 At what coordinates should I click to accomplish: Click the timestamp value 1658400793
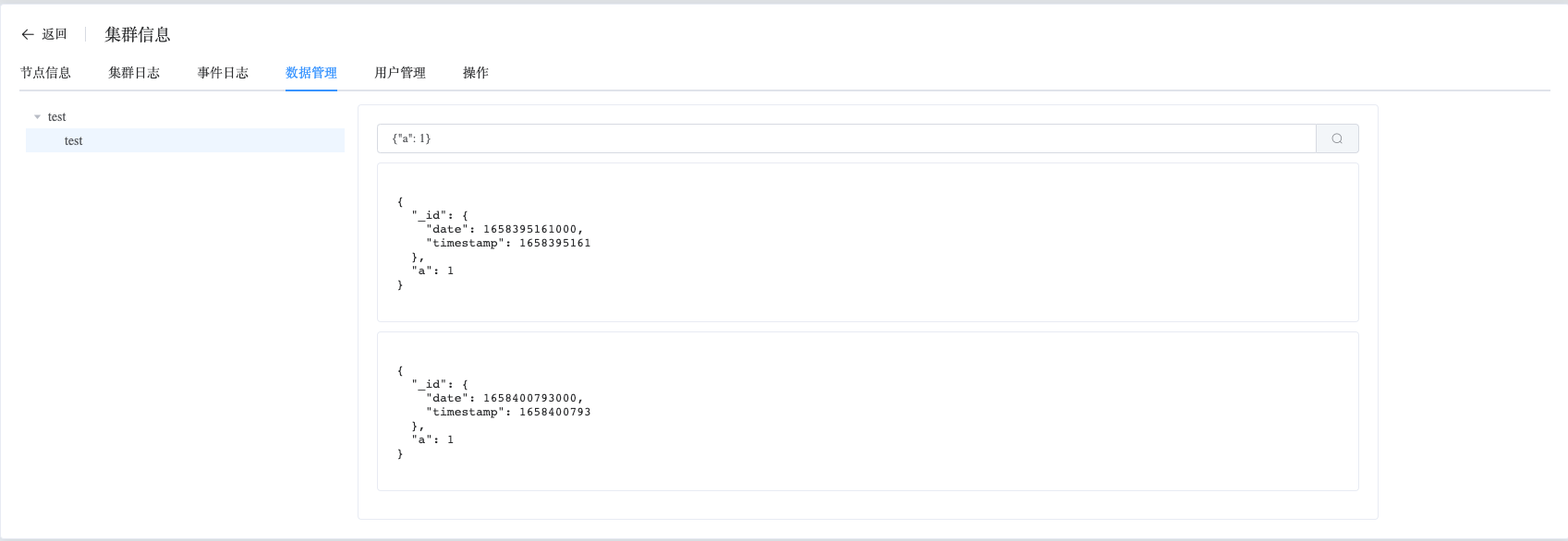(554, 412)
